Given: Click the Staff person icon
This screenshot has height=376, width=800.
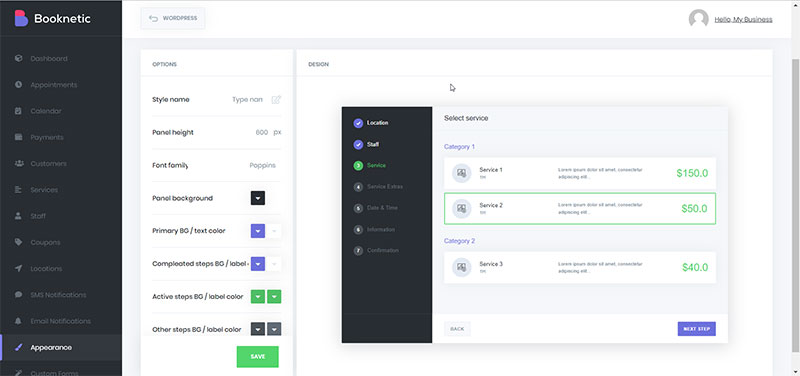Looking at the screenshot, I should point(19,216).
